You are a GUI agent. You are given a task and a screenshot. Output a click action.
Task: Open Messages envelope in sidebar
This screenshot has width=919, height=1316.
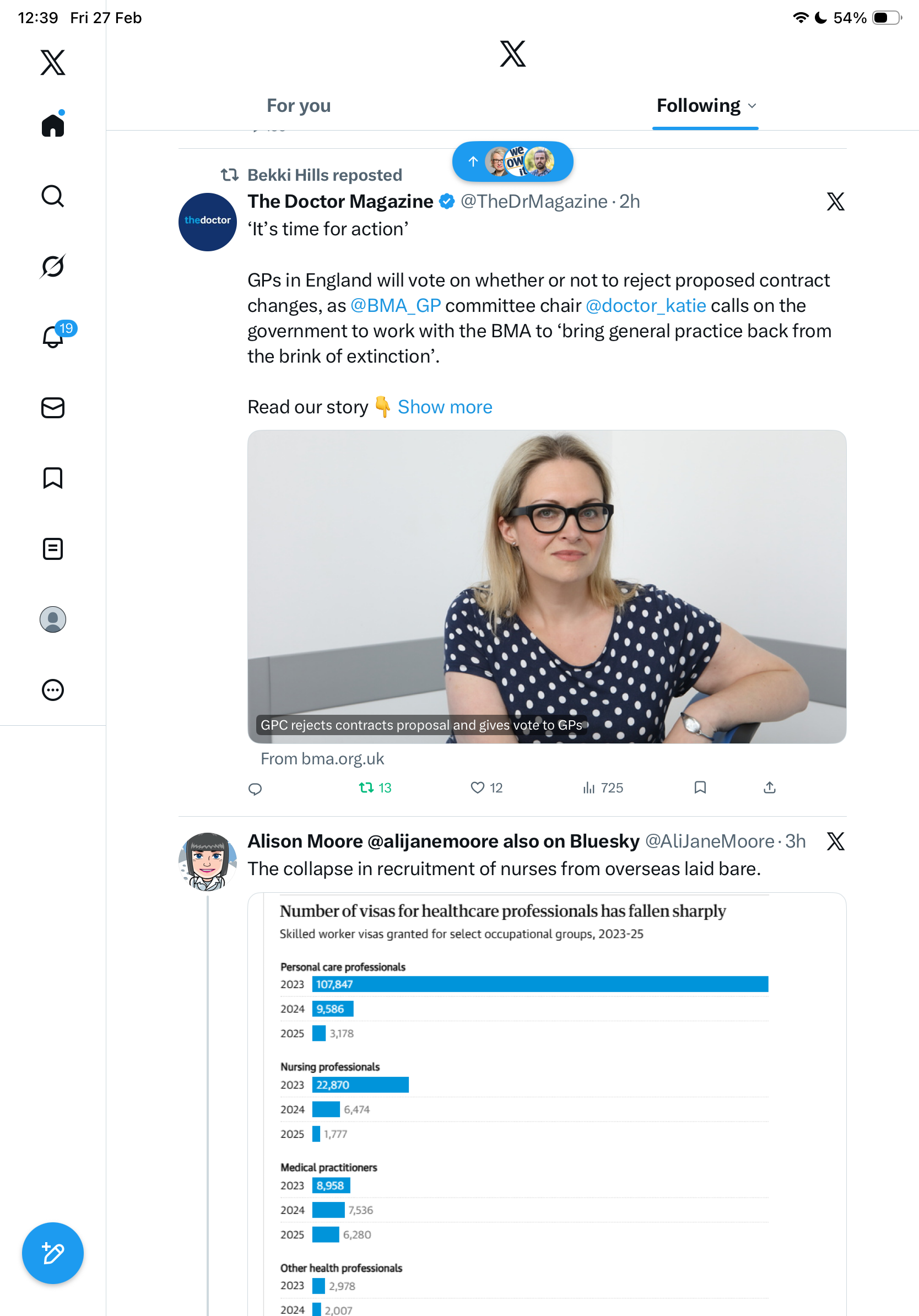(53, 407)
